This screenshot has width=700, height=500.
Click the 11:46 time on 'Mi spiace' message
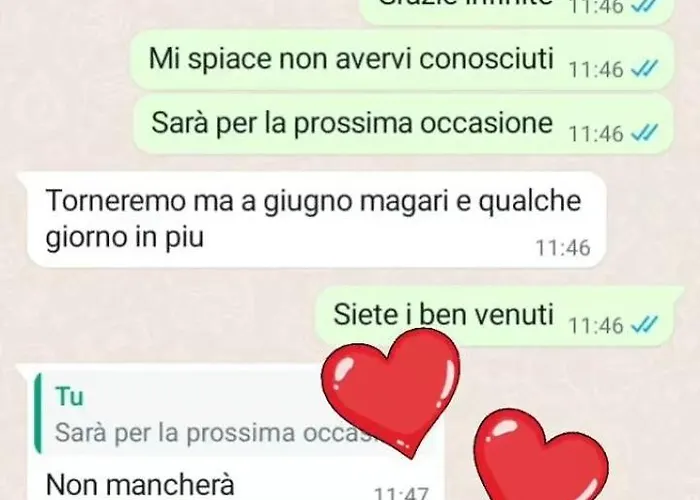click(596, 70)
